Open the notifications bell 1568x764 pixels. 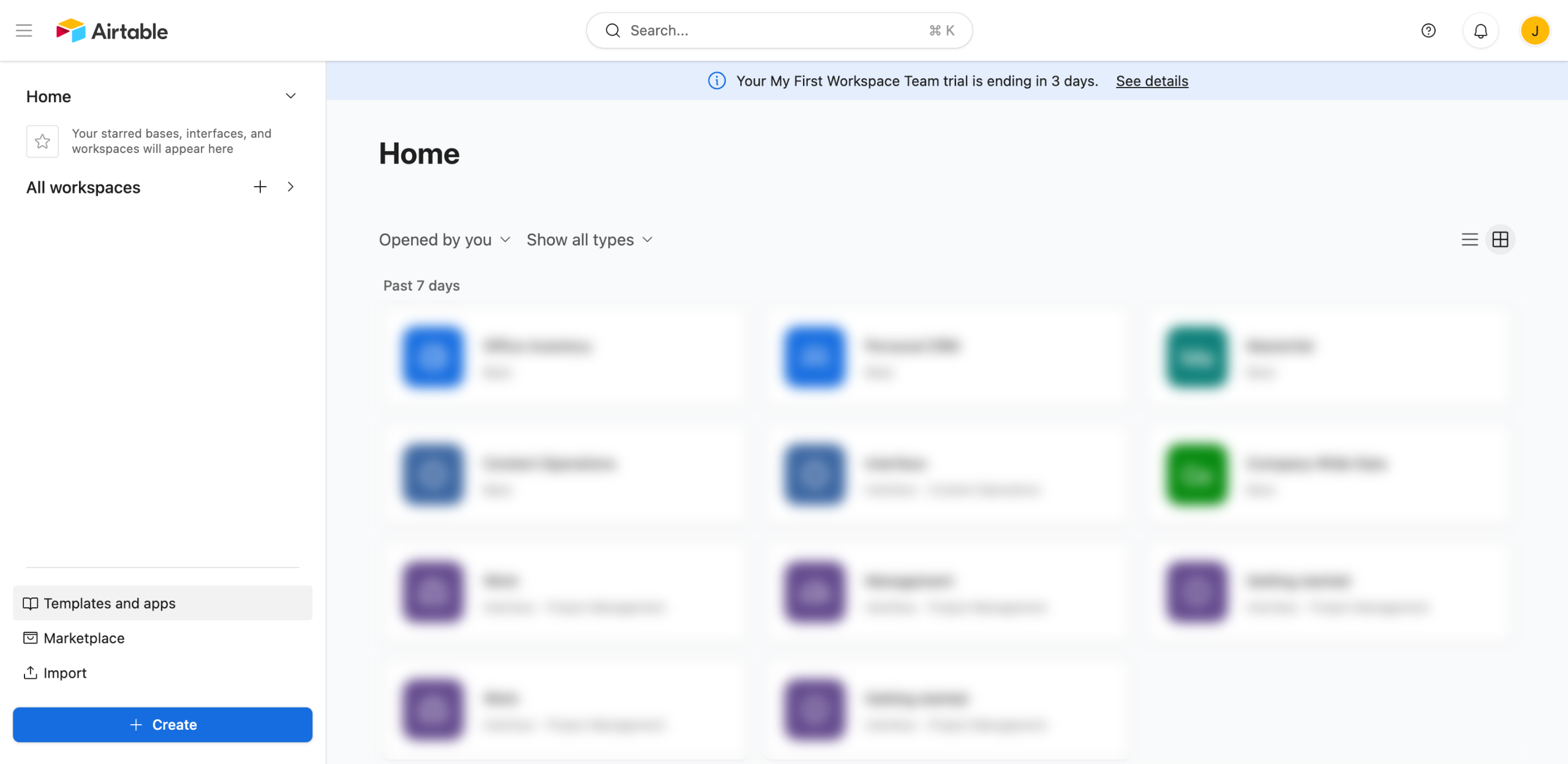(x=1480, y=31)
